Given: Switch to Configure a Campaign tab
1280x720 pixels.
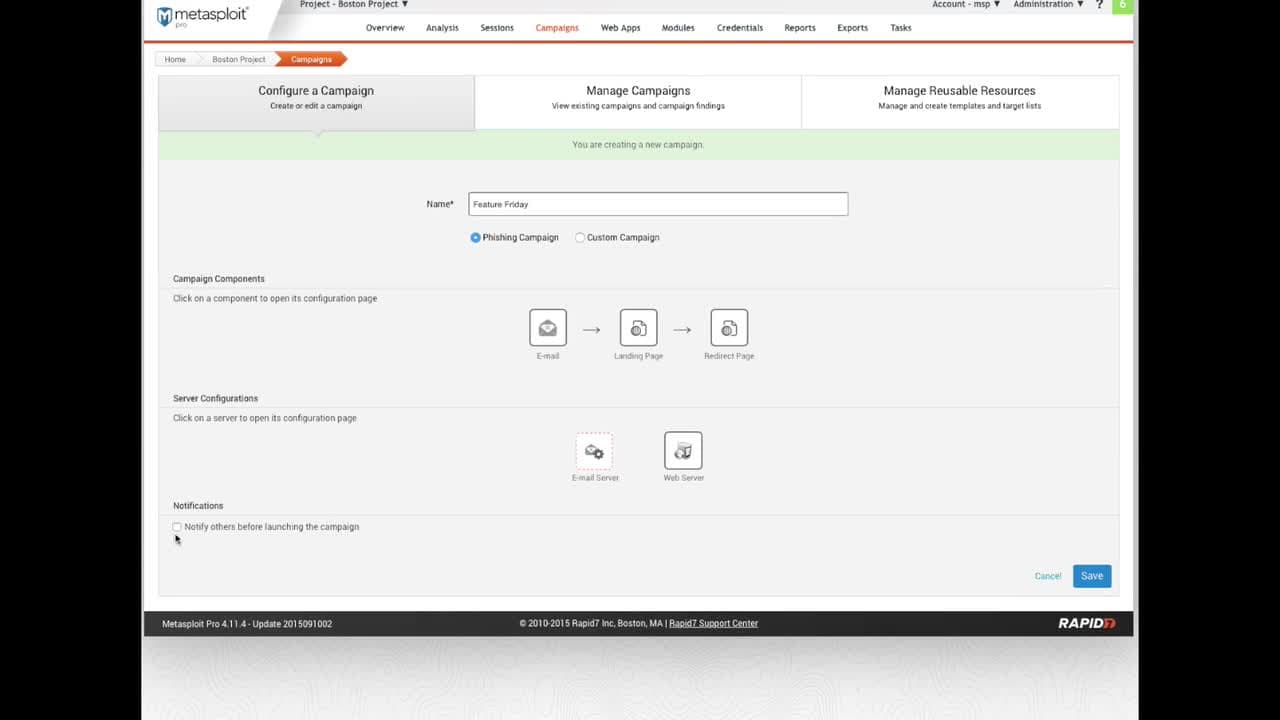Looking at the screenshot, I should (x=316, y=103).
